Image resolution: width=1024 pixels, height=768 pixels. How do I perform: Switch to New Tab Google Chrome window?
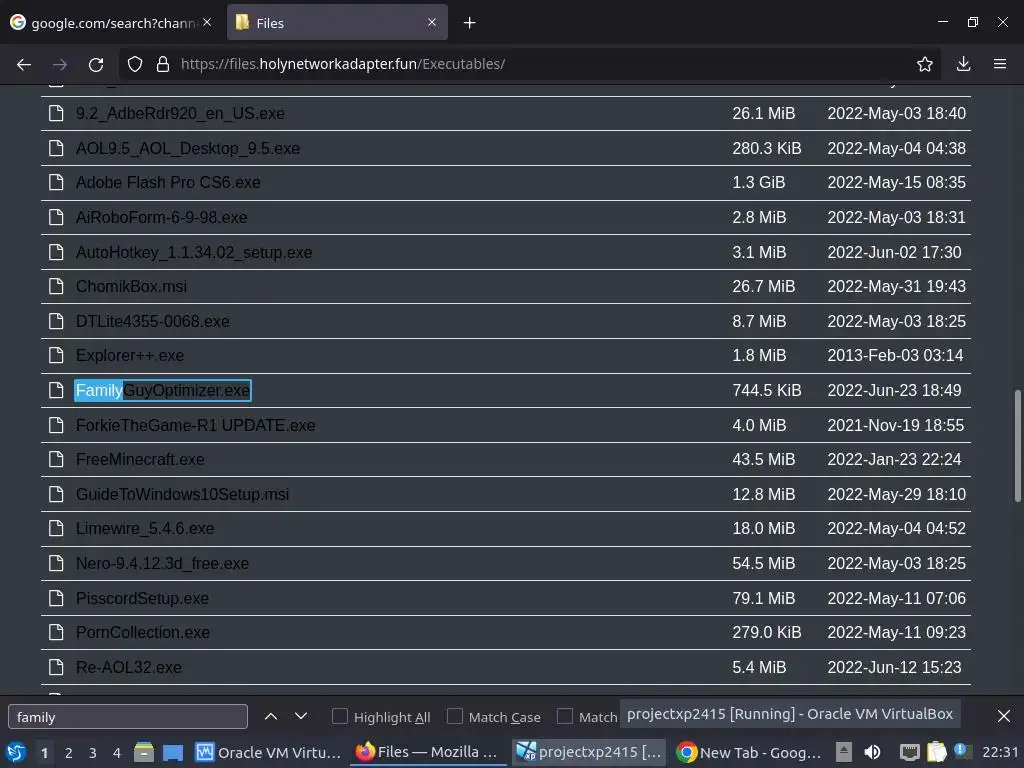pos(748,752)
